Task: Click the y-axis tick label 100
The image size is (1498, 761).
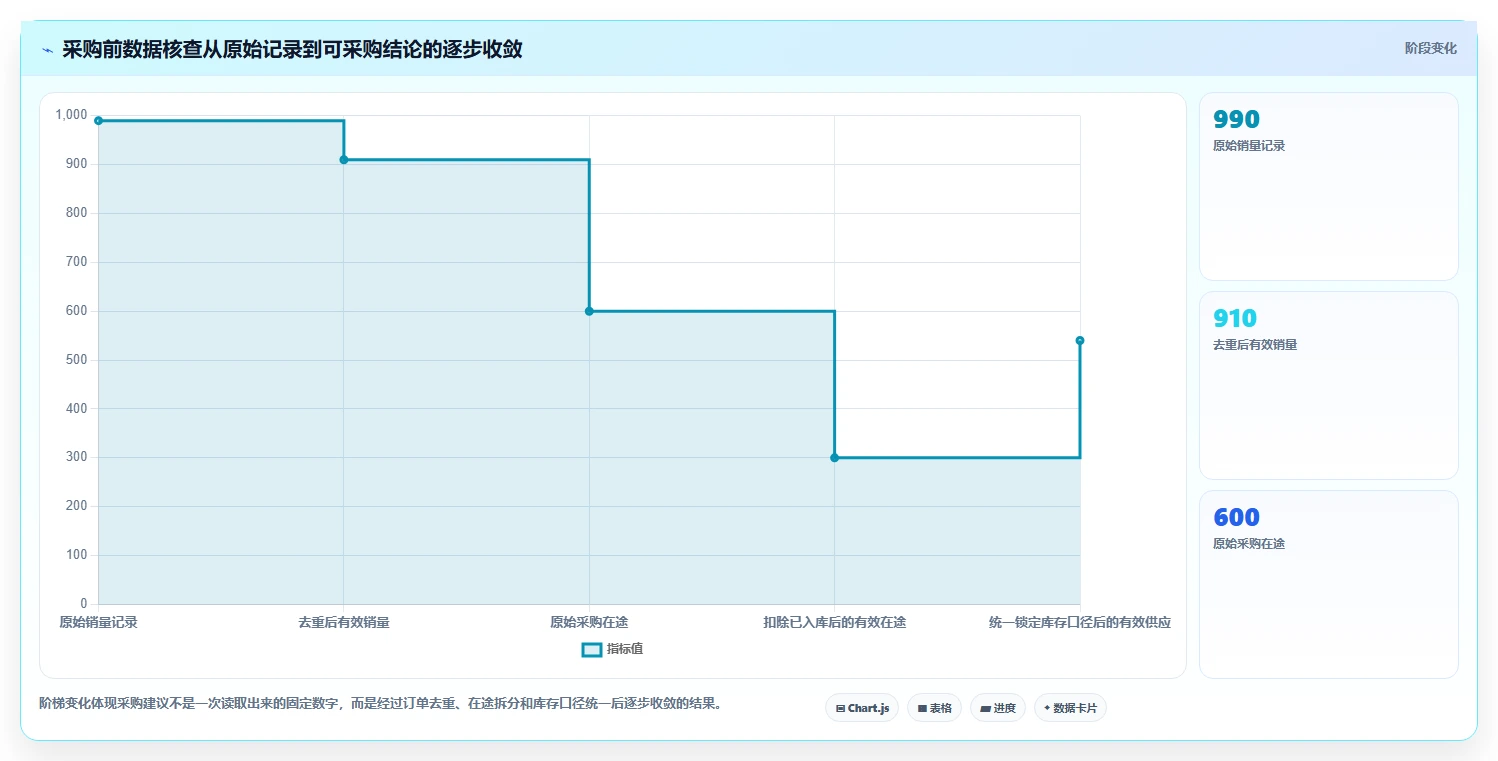Action: tap(77, 555)
